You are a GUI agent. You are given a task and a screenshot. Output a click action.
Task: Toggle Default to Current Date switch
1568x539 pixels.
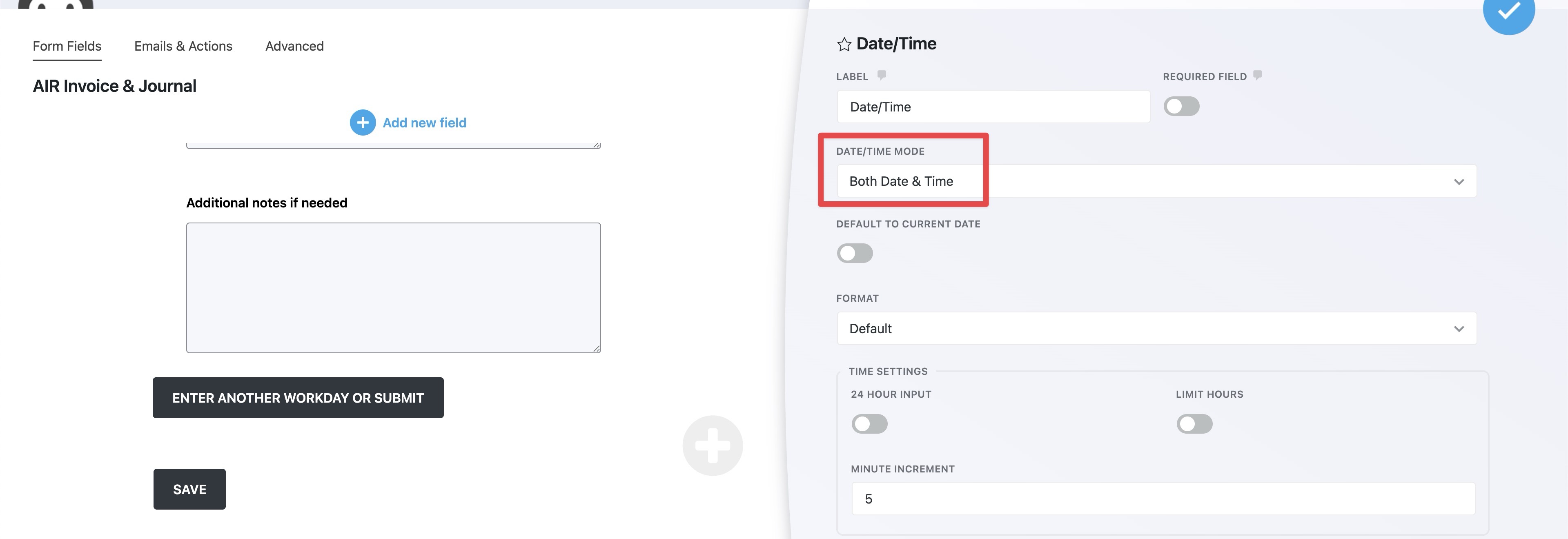(855, 253)
